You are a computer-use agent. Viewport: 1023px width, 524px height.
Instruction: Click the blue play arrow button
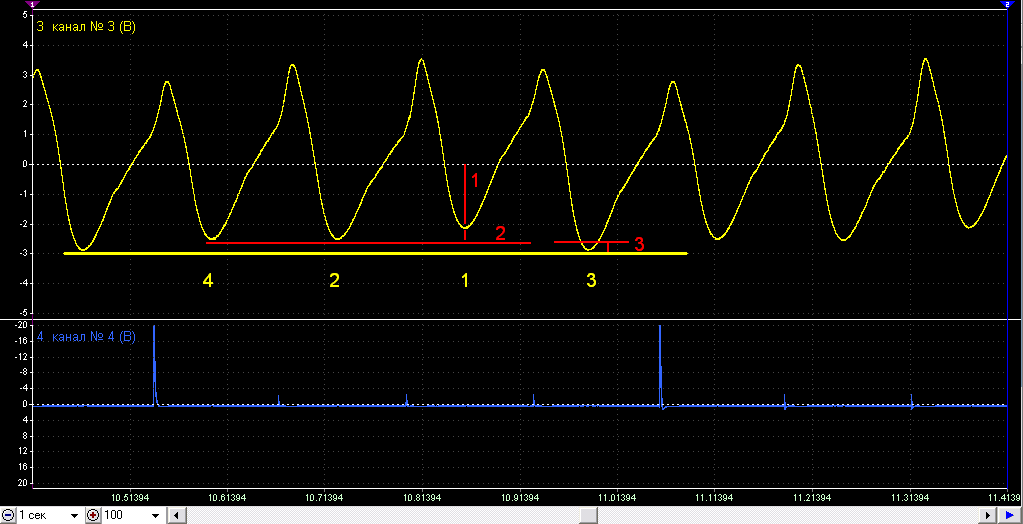(1008, 516)
